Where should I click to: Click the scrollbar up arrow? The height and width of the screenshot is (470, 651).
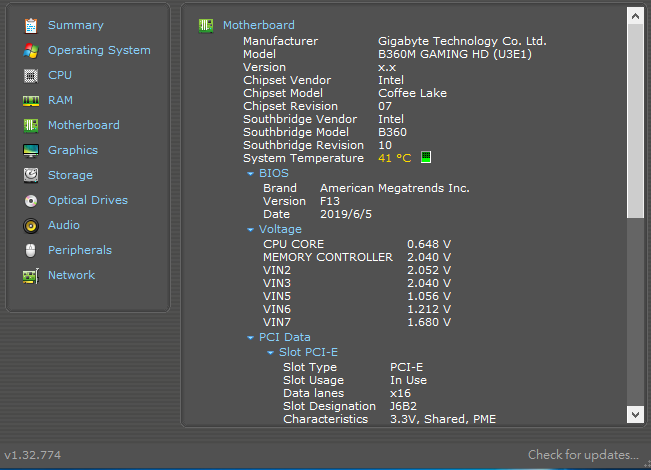[635, 16]
